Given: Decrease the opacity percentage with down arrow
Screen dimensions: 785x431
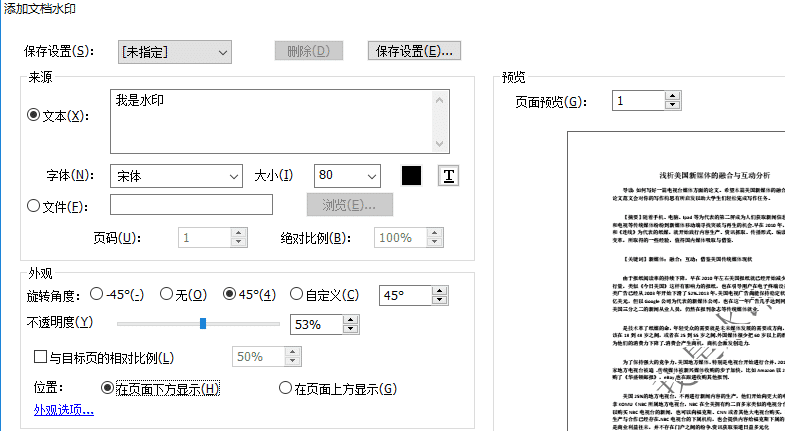Looking at the screenshot, I should pos(350,329).
